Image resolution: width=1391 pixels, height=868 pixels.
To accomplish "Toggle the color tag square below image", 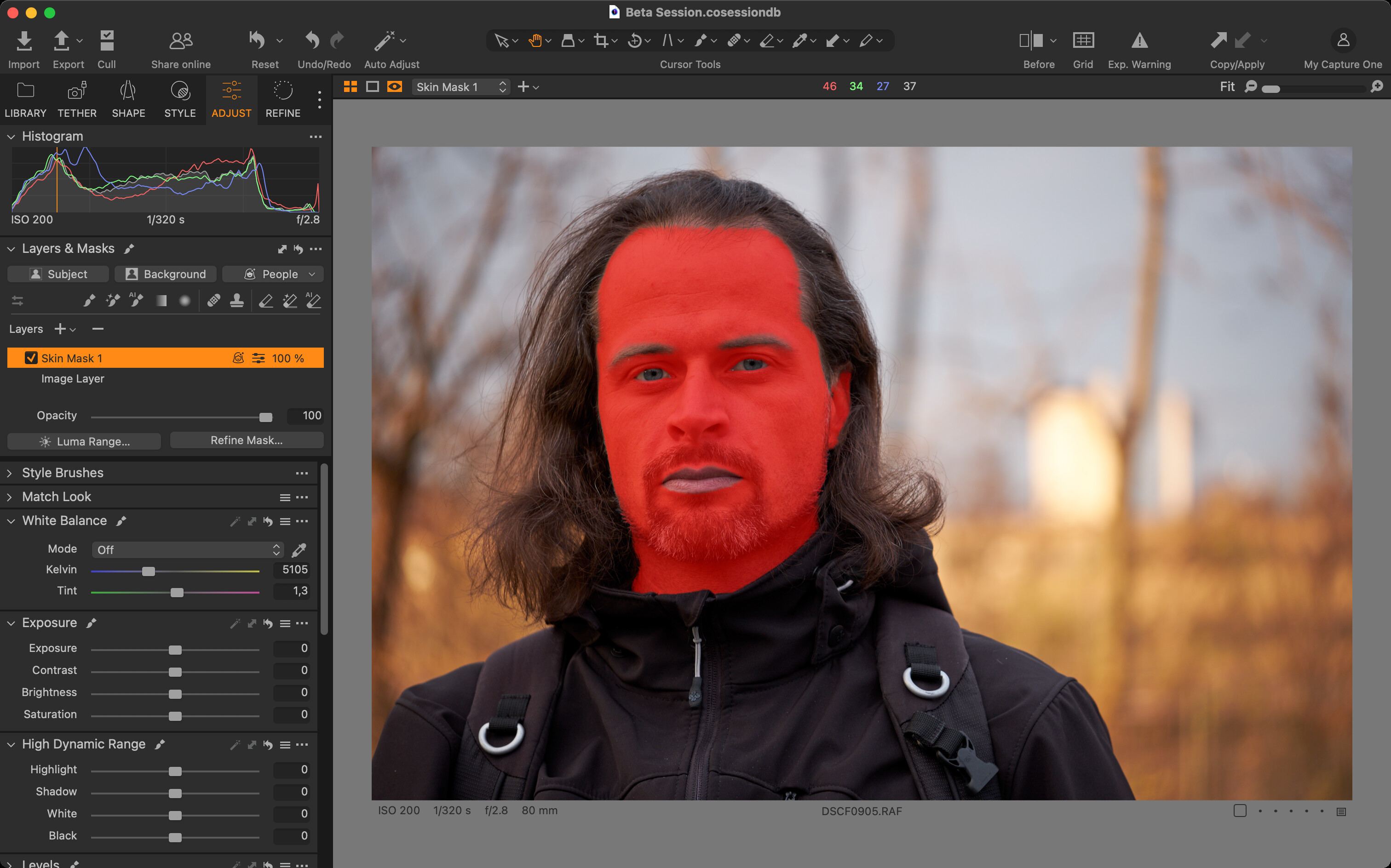I will point(1240,811).
